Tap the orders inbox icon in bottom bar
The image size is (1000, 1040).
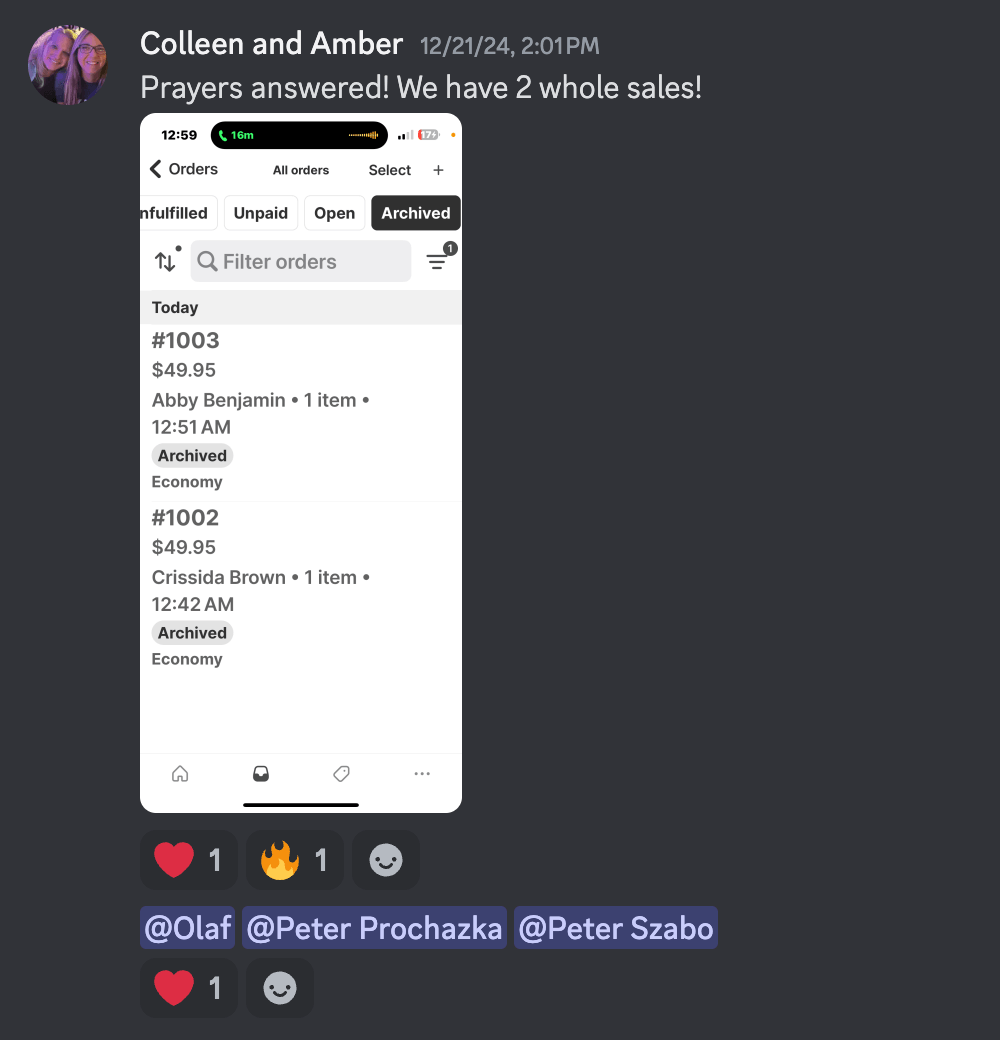261,773
